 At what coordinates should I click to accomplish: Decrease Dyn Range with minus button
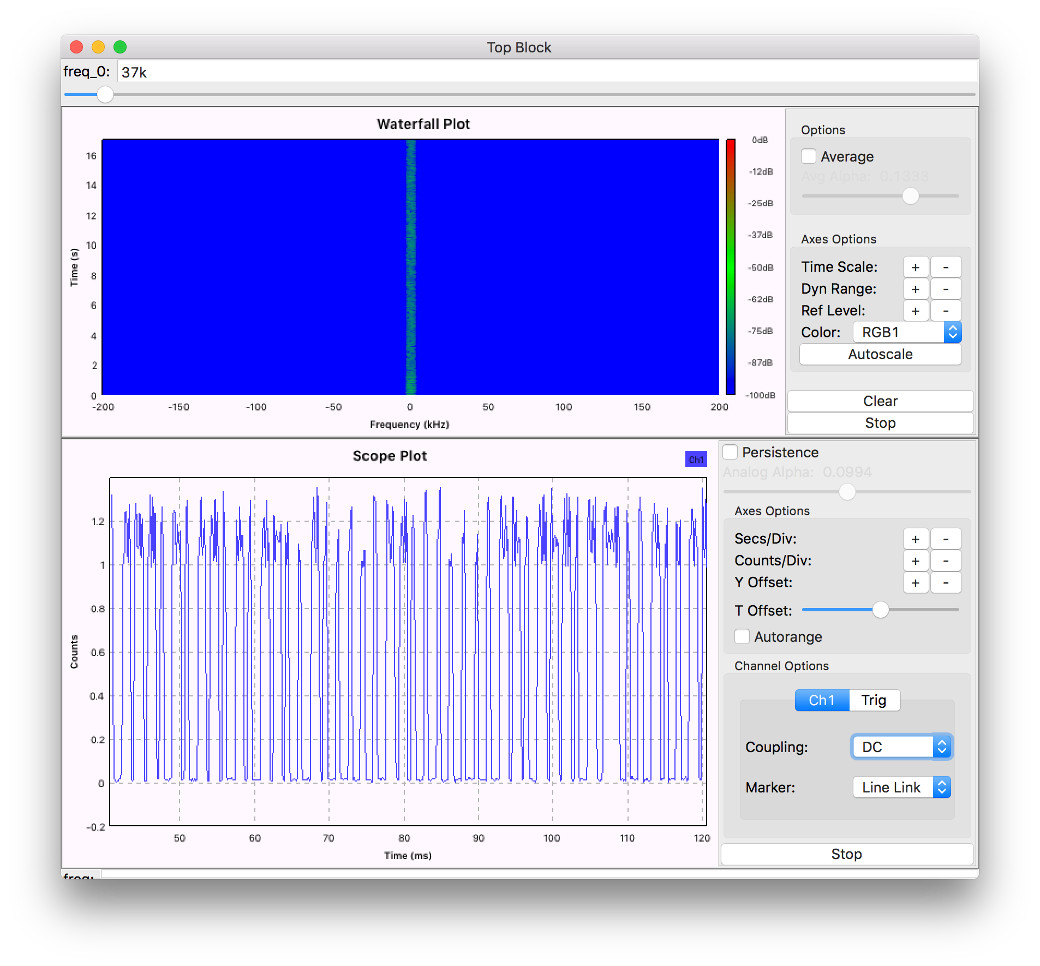click(x=946, y=289)
